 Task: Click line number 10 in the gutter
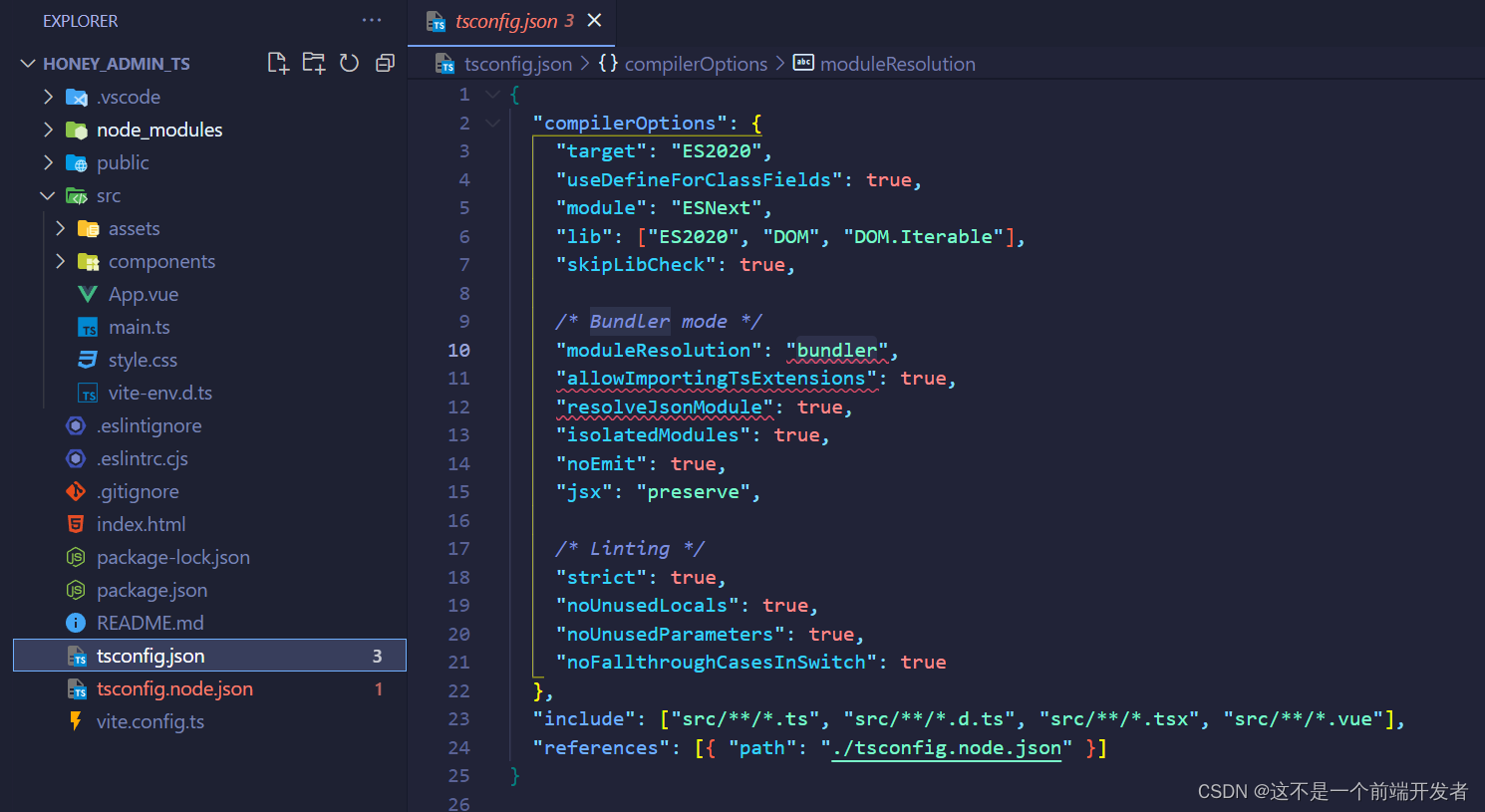(x=458, y=351)
